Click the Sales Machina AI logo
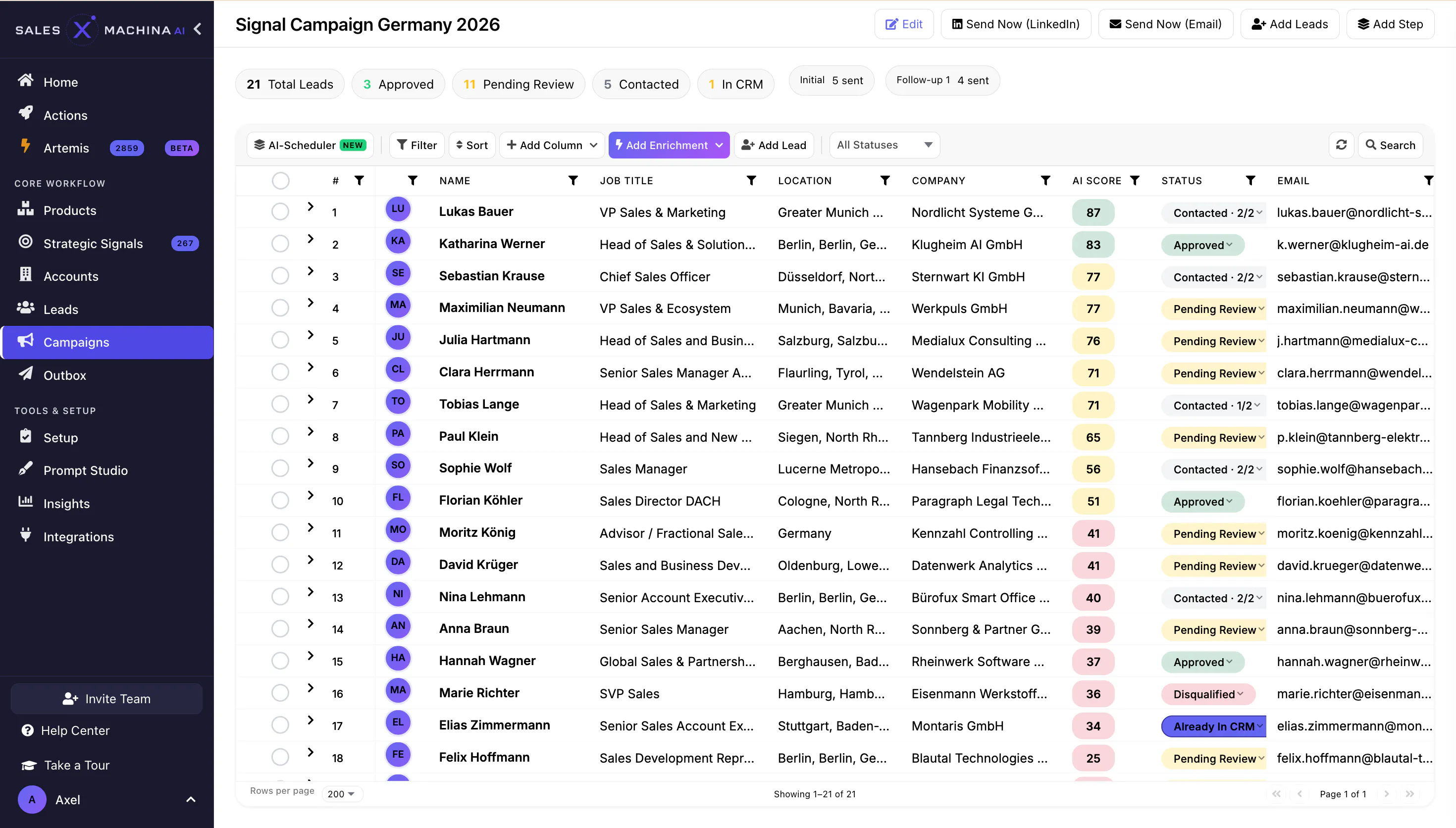This screenshot has height=828, width=1456. 100,29
